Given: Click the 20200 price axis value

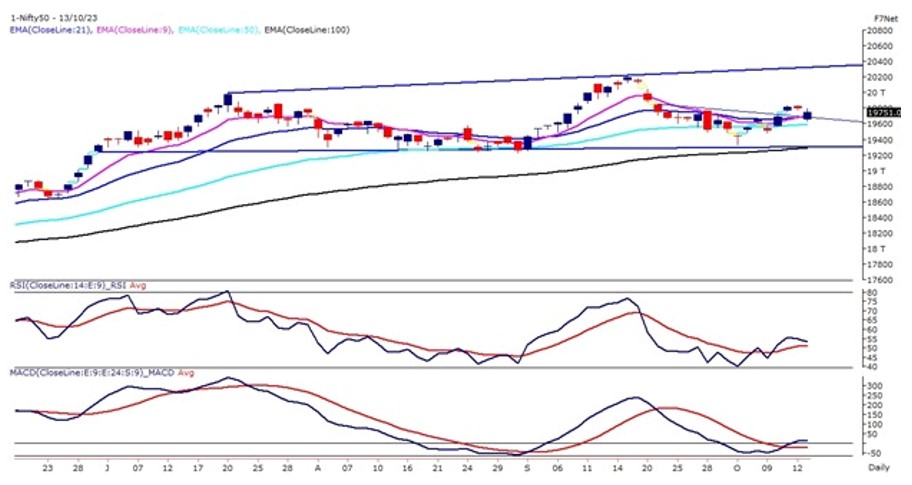Looking at the screenshot, I should [x=881, y=77].
